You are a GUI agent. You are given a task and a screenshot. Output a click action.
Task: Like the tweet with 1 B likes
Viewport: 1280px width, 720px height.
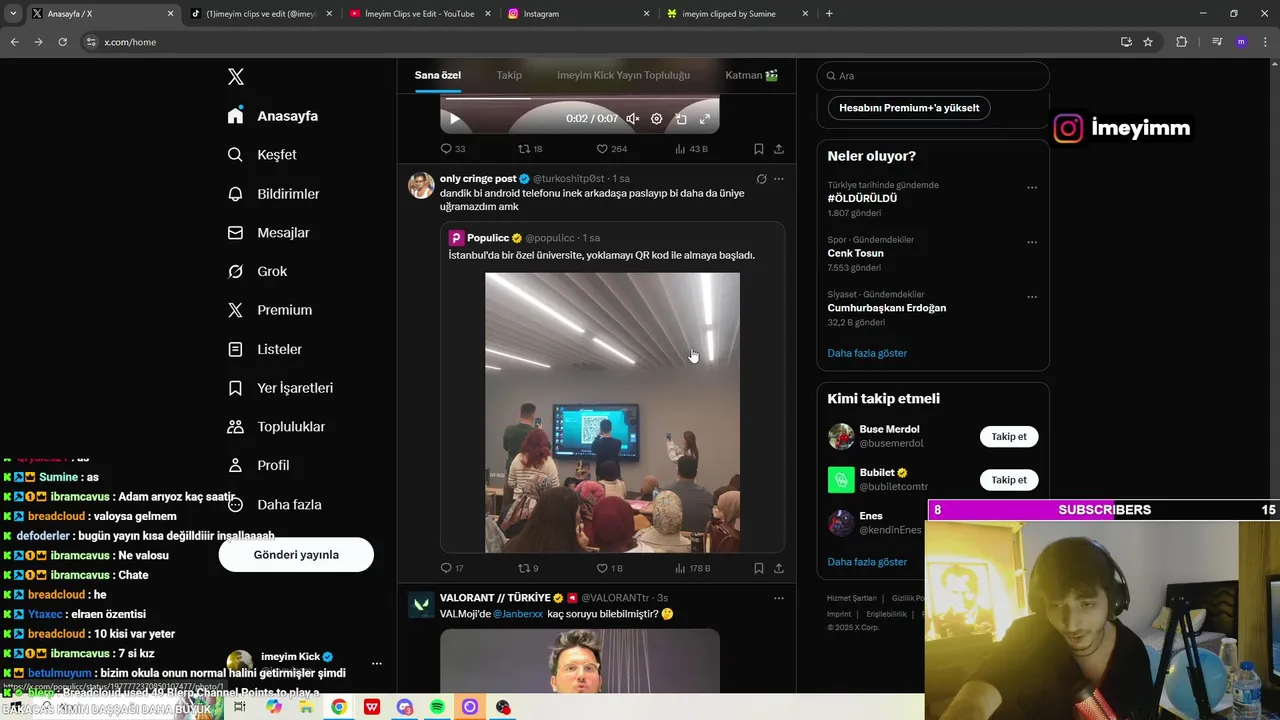[x=609, y=568]
